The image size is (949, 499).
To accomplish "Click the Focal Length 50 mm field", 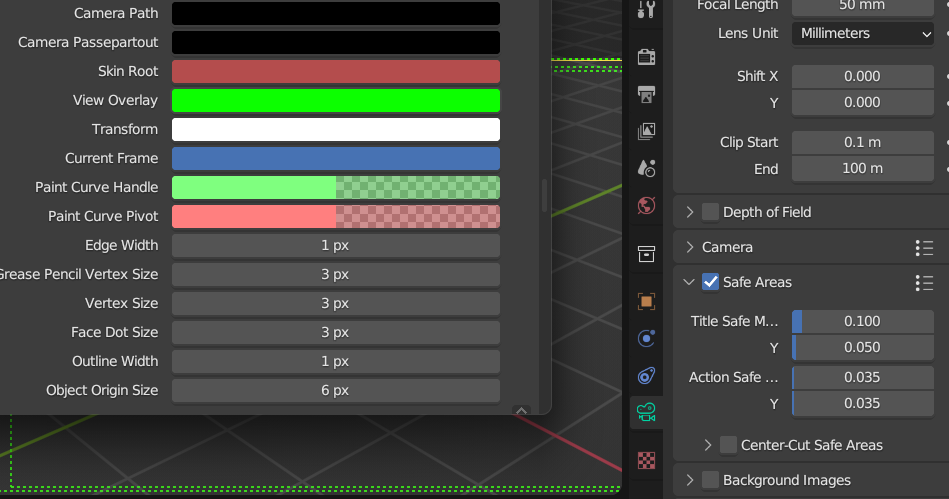I will coord(863,6).
